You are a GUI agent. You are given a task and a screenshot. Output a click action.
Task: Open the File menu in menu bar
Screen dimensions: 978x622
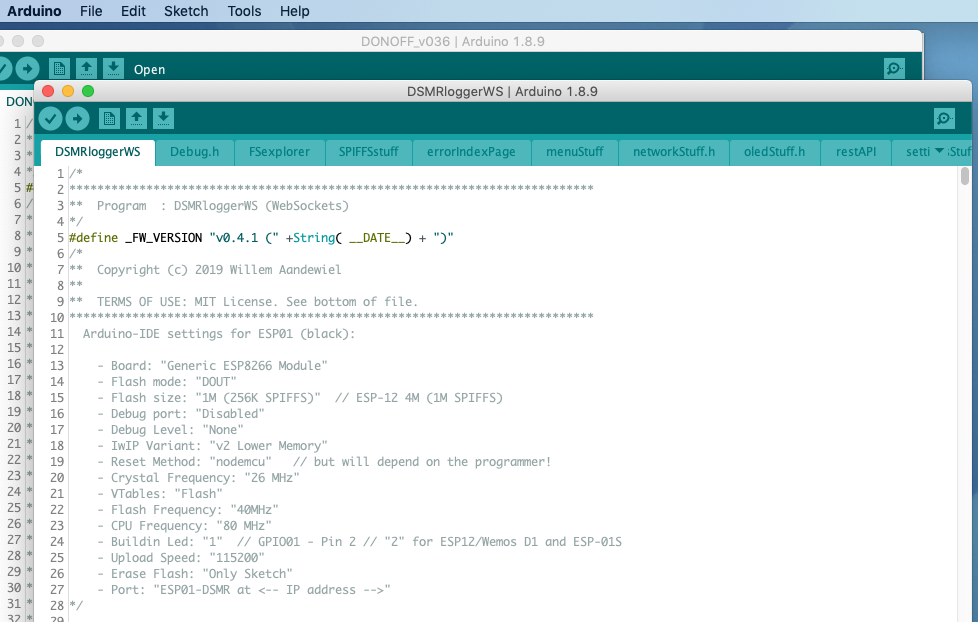point(91,11)
